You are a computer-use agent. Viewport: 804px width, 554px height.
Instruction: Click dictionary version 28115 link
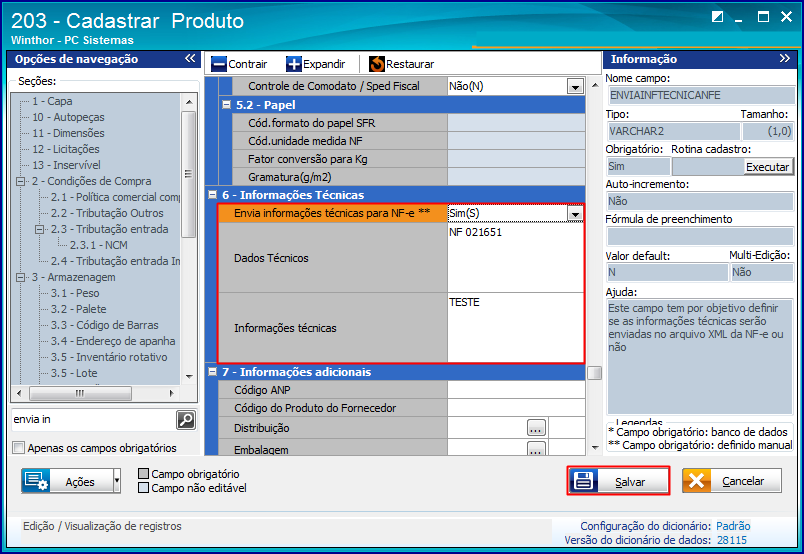[x=732, y=540]
